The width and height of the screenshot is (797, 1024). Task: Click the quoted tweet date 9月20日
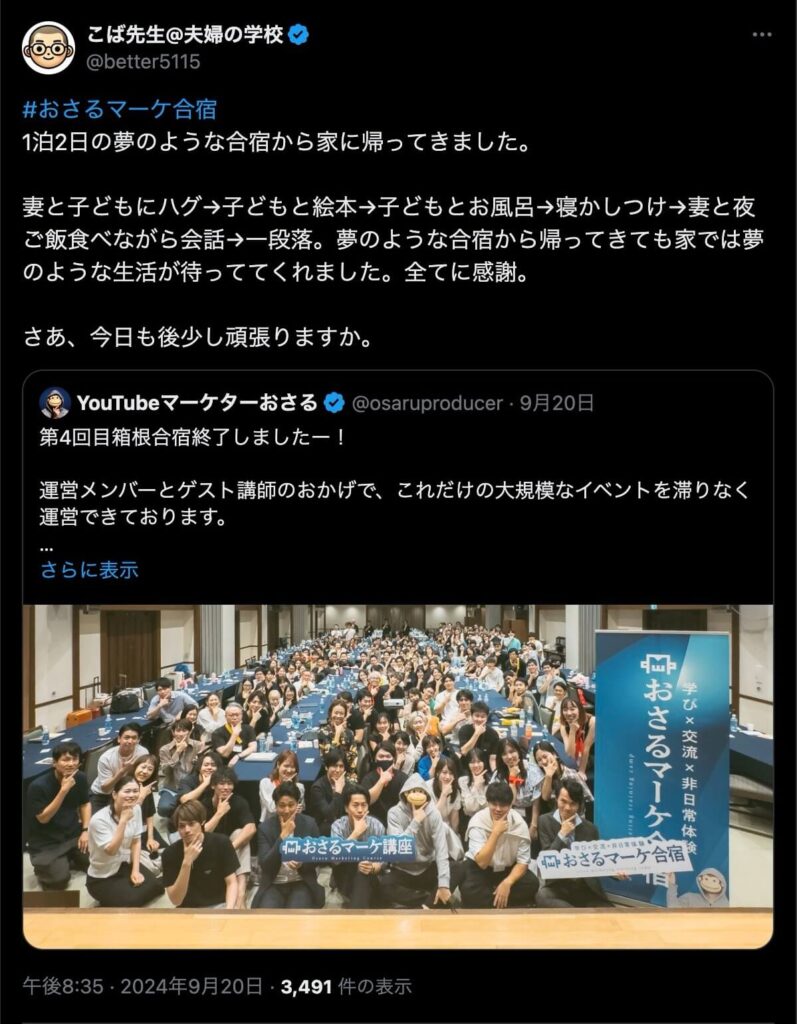coord(557,403)
